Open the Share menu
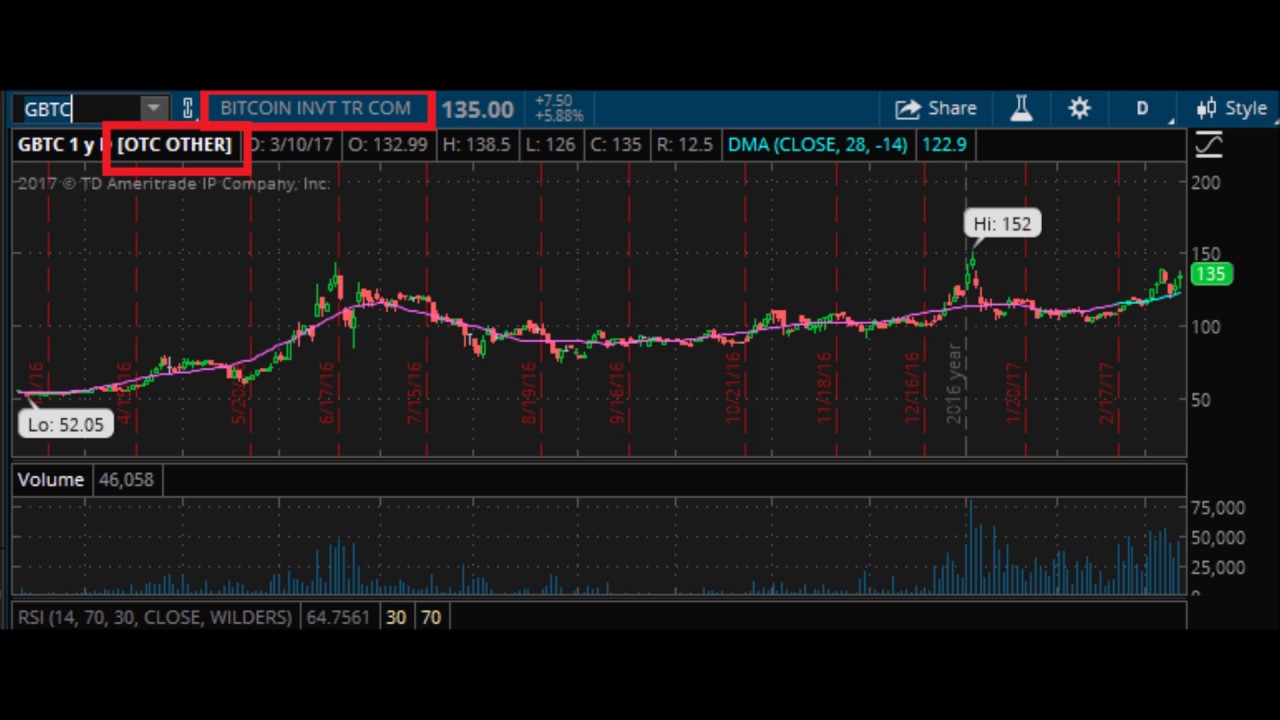 pos(936,108)
